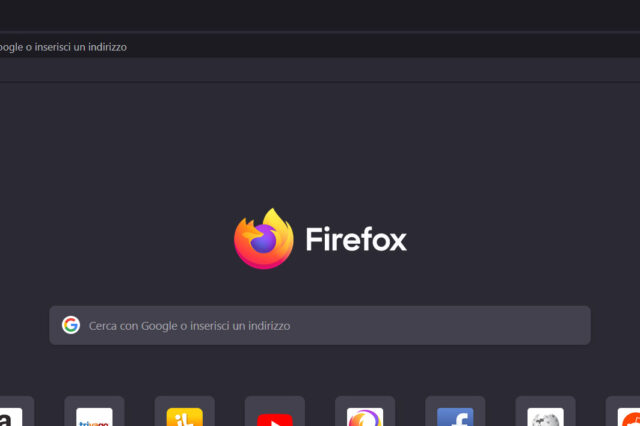Open the Wikipedia top site tile
640x426 pixels.
[545, 411]
